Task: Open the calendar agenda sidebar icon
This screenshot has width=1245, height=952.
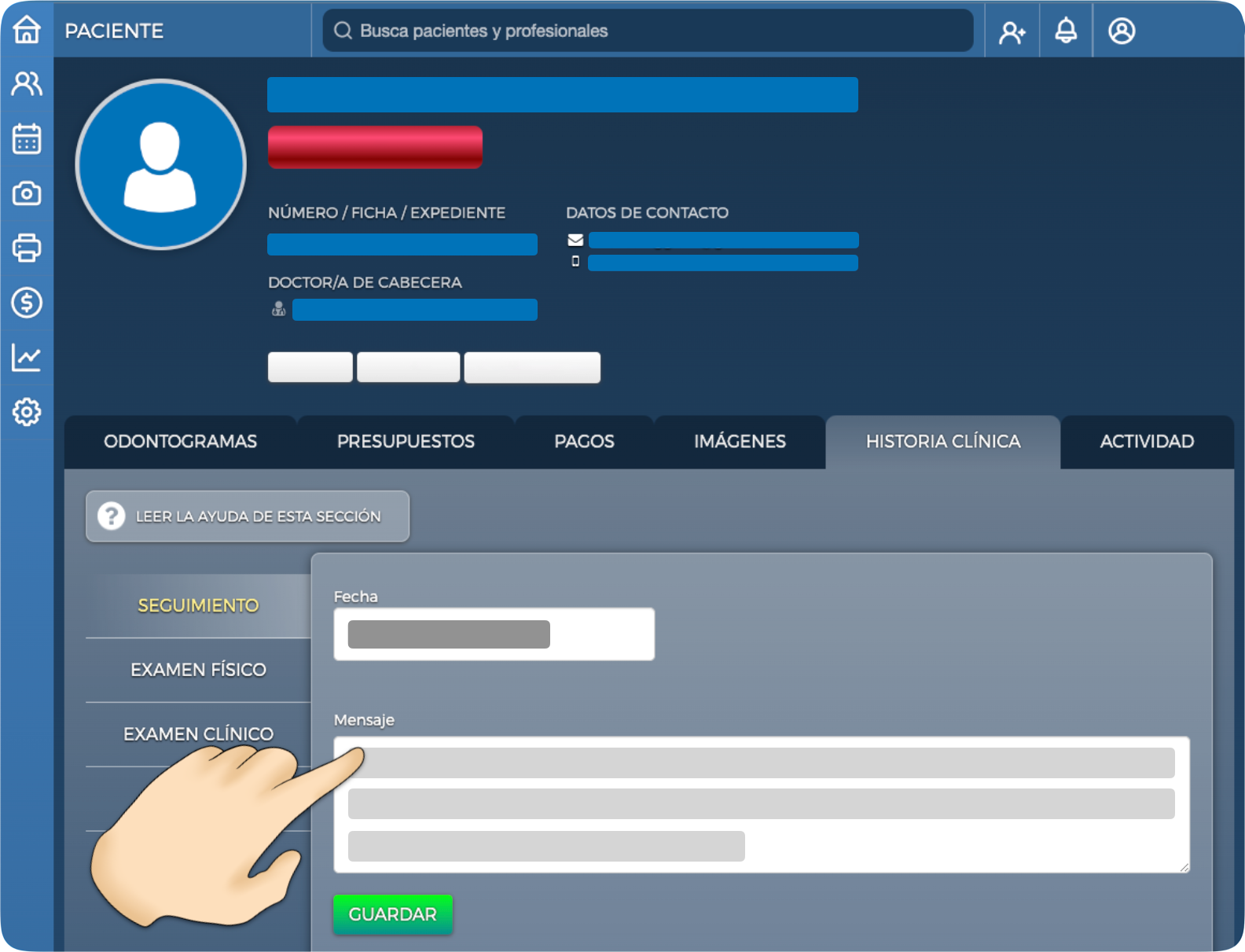Action: click(27, 138)
